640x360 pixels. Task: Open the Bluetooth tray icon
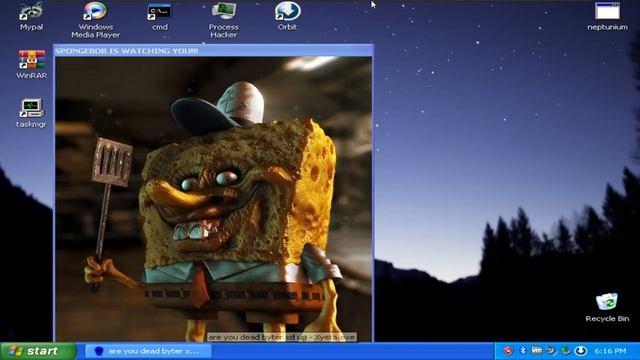coord(523,351)
